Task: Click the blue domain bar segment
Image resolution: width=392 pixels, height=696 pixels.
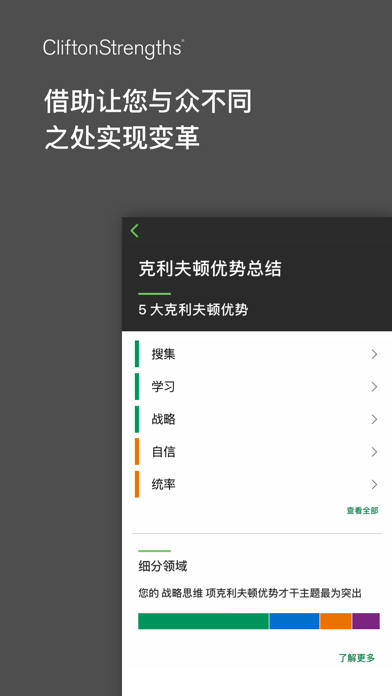Action: (x=294, y=621)
